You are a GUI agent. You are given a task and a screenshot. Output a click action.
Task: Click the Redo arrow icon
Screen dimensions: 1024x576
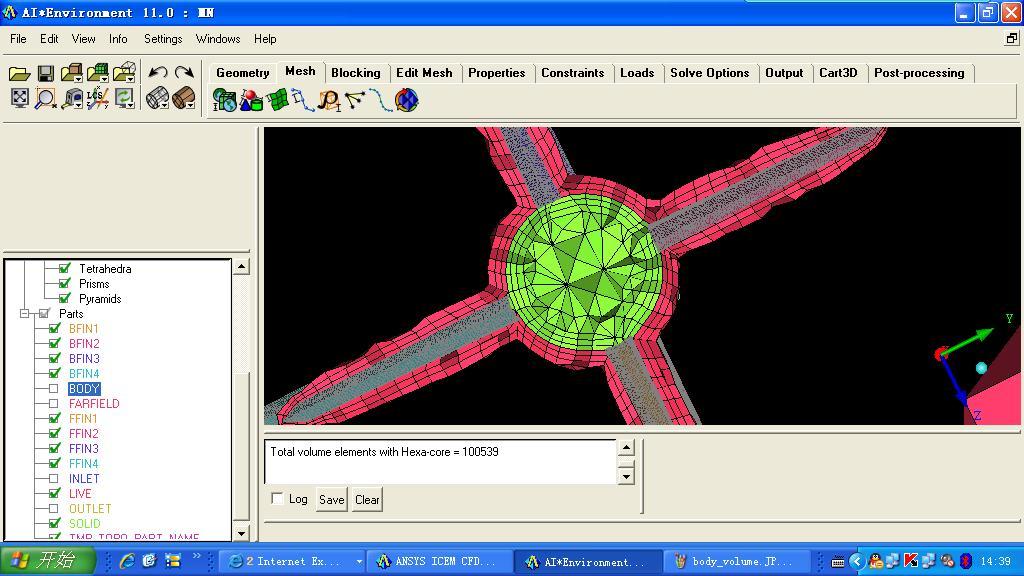point(184,73)
